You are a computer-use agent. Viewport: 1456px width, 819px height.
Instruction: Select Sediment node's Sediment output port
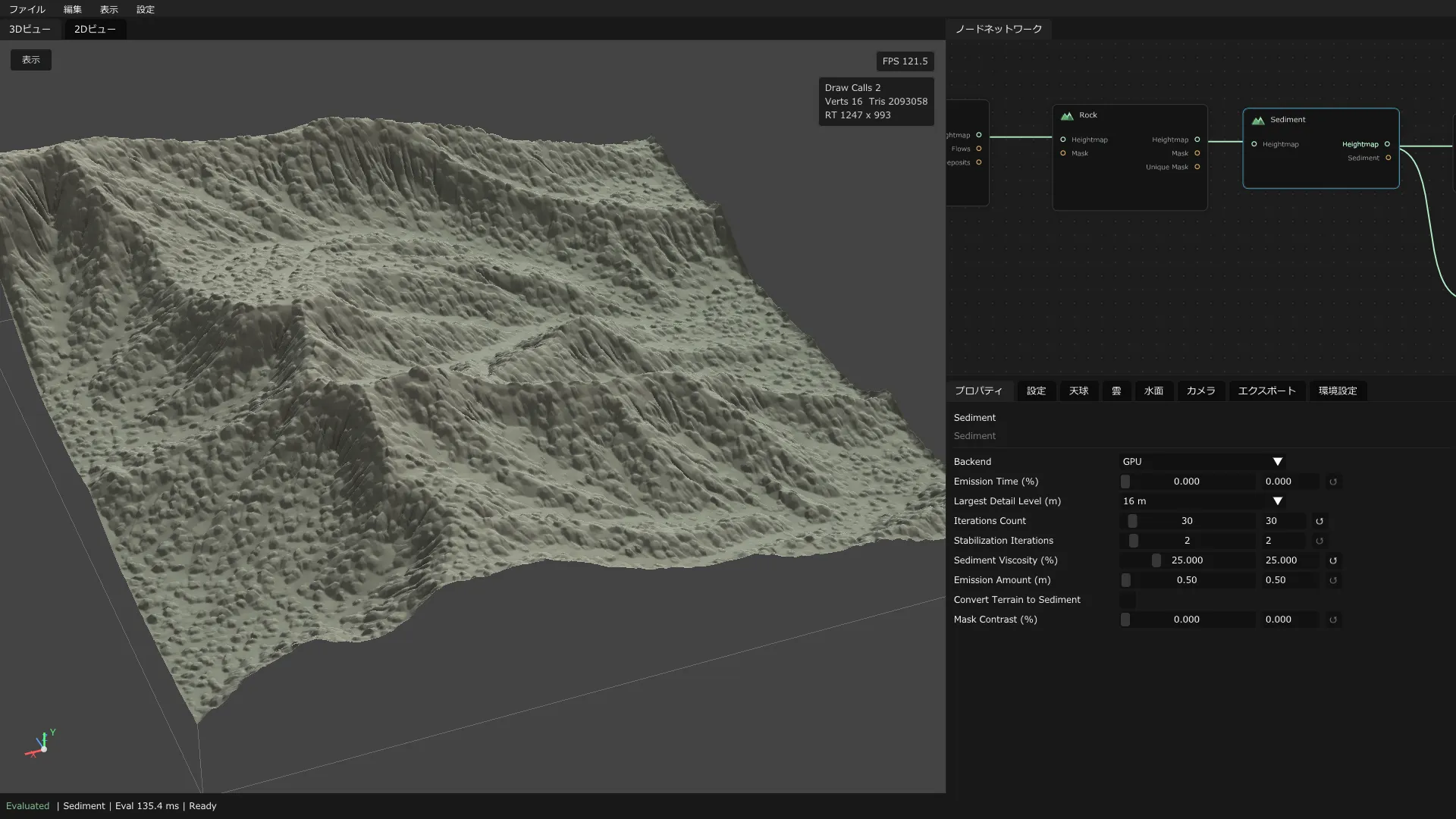[1389, 158]
